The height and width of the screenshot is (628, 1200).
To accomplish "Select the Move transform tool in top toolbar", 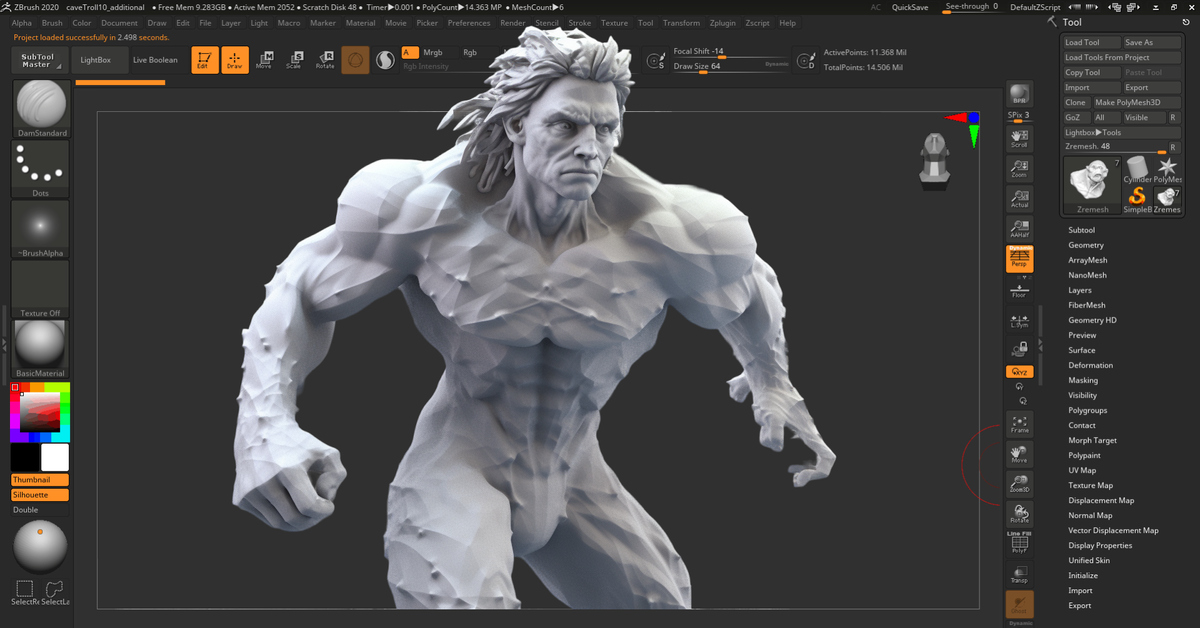I will click(264, 60).
